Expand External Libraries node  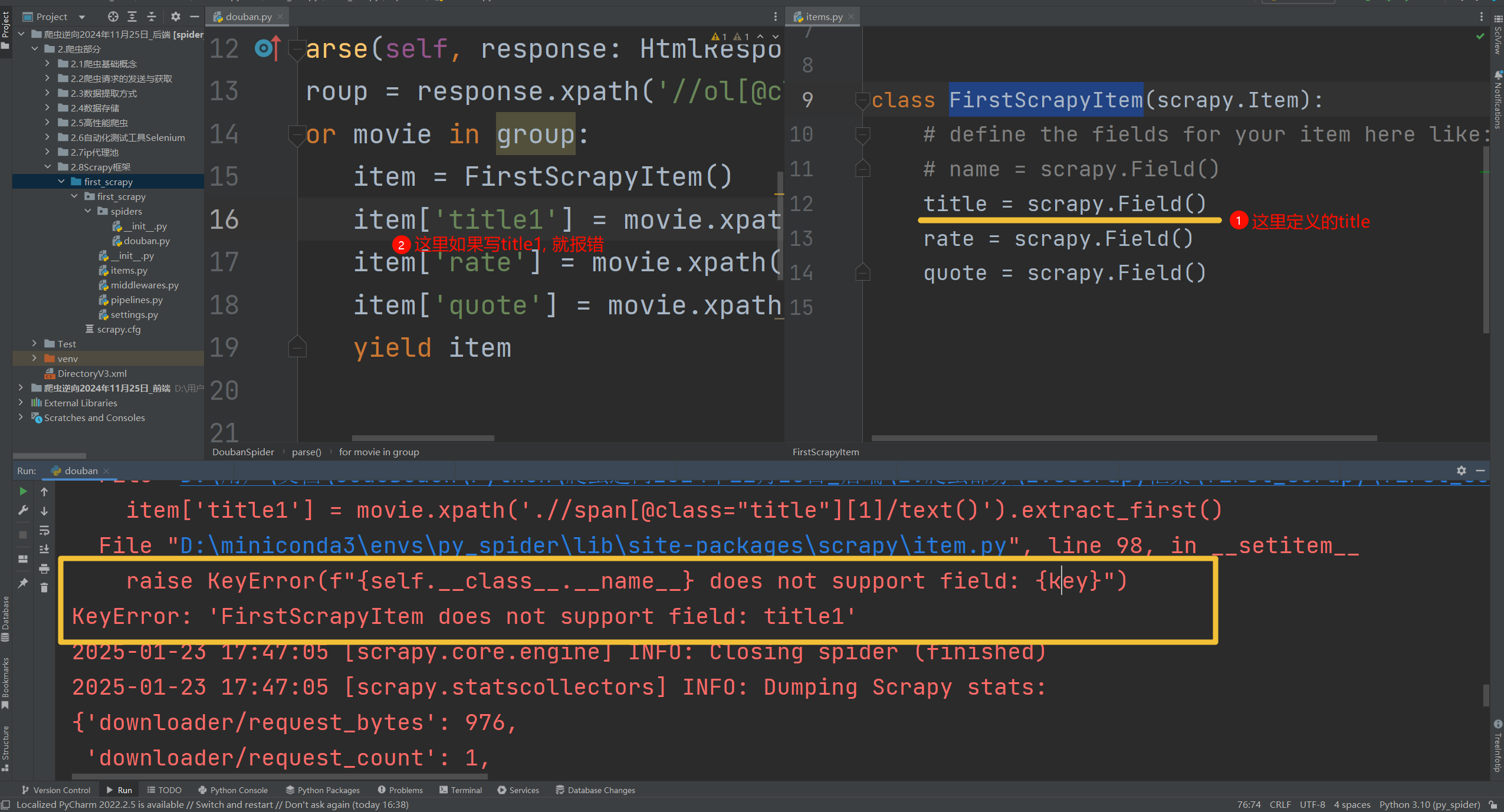[21, 403]
